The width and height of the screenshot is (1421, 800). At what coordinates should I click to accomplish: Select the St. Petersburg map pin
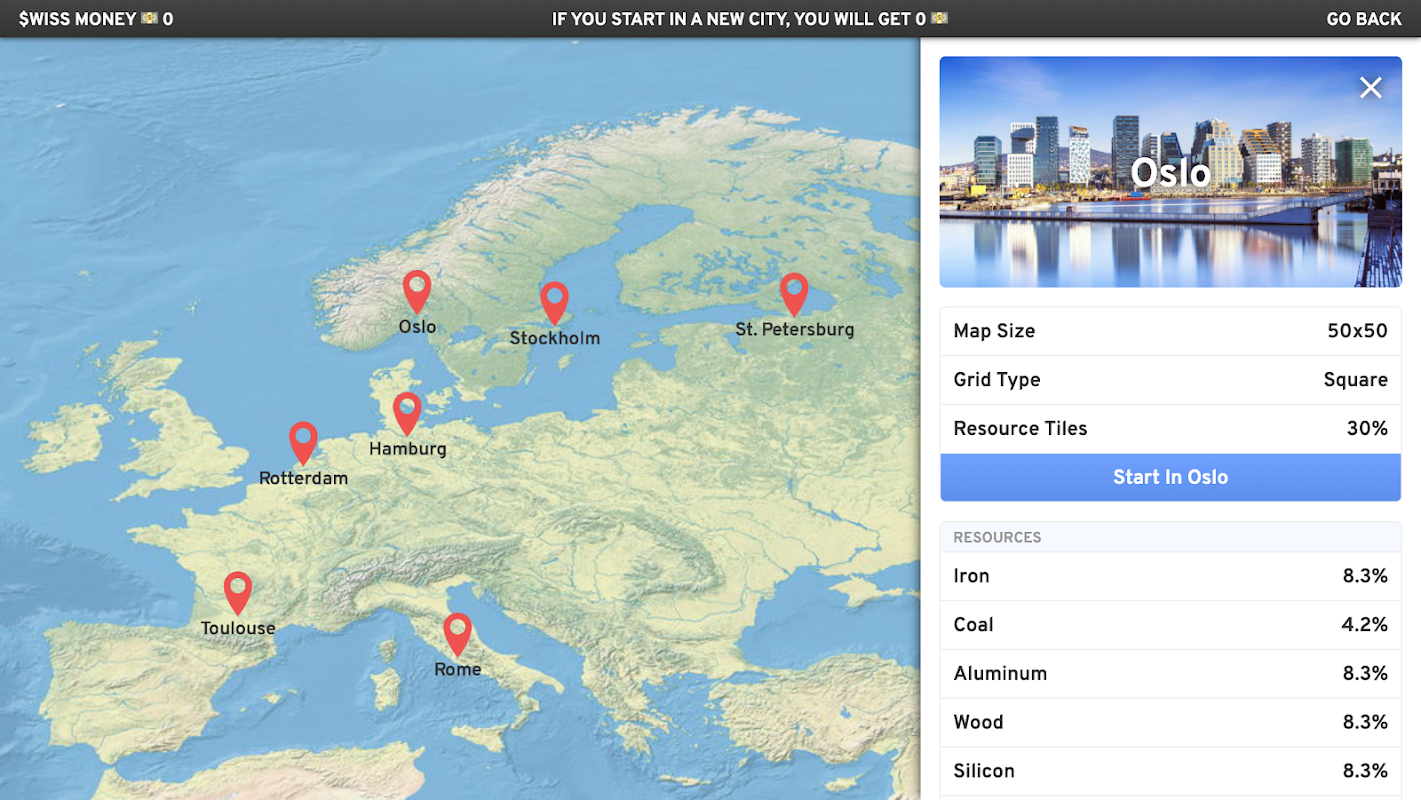pyautogui.click(x=794, y=295)
